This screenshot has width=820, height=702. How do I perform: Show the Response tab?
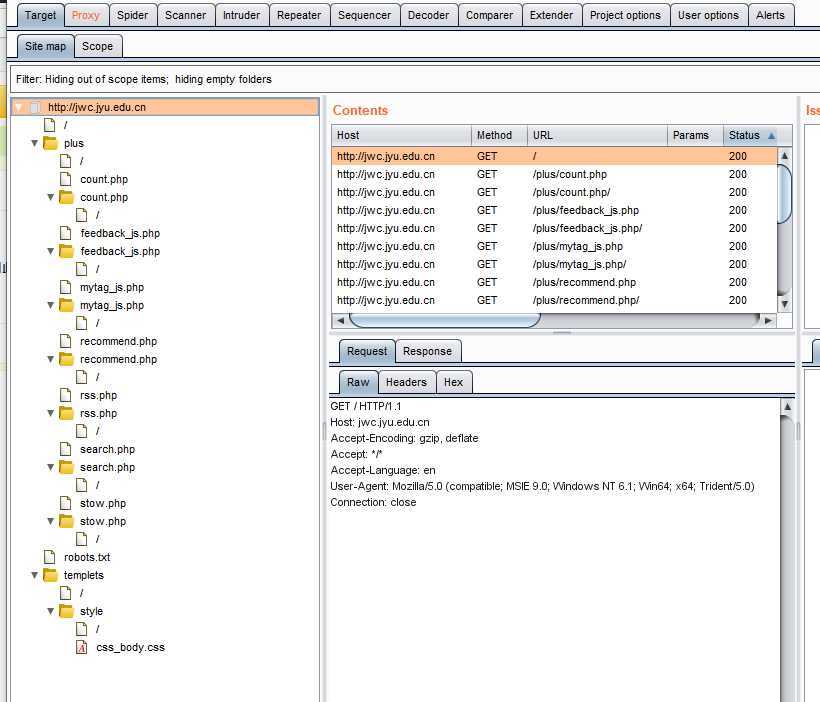427,351
